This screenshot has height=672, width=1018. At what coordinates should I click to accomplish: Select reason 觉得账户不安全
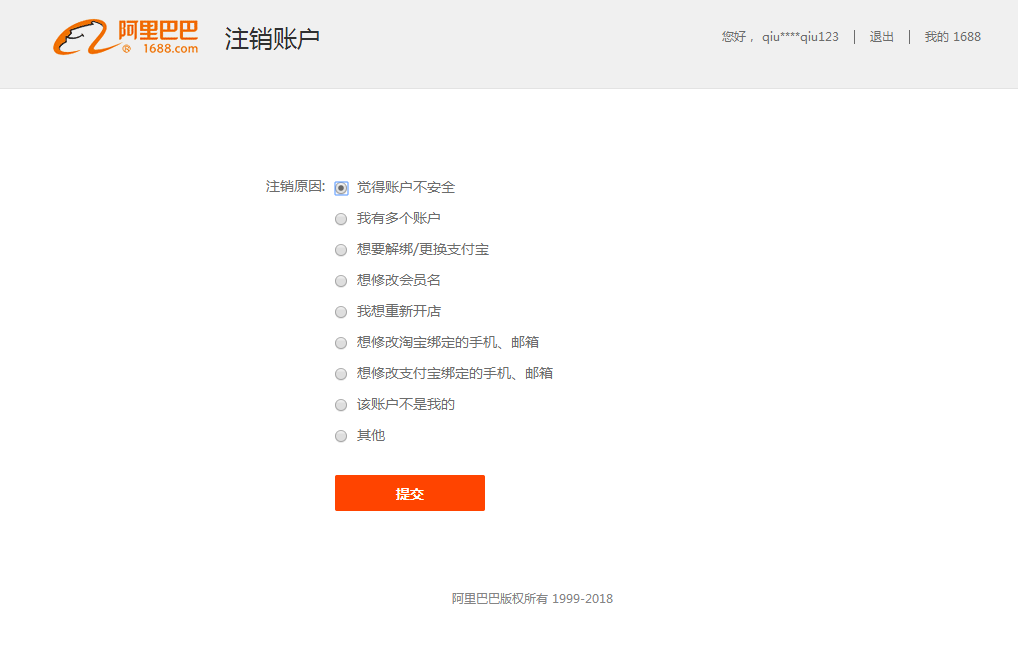(341, 188)
